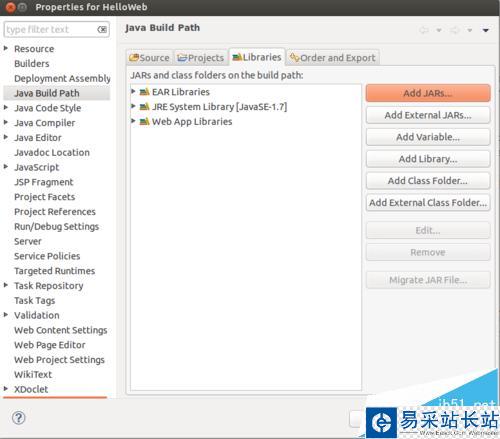
Task: Switch to the Order and Export tab
Action: [x=333, y=58]
